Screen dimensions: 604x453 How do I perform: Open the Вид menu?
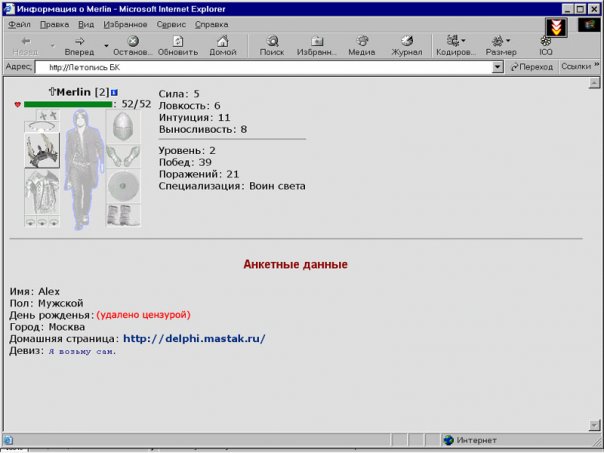point(86,24)
